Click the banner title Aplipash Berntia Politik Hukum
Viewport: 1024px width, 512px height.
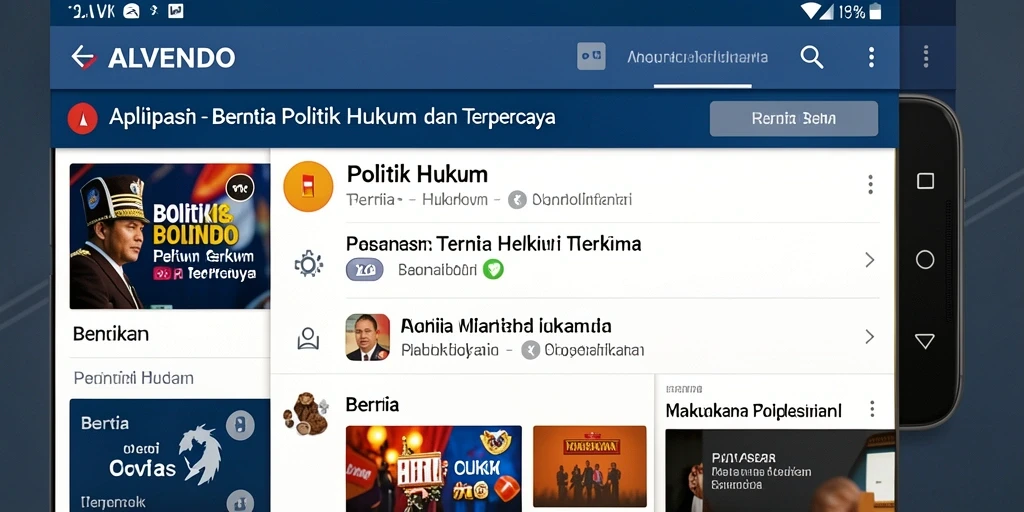pos(332,118)
